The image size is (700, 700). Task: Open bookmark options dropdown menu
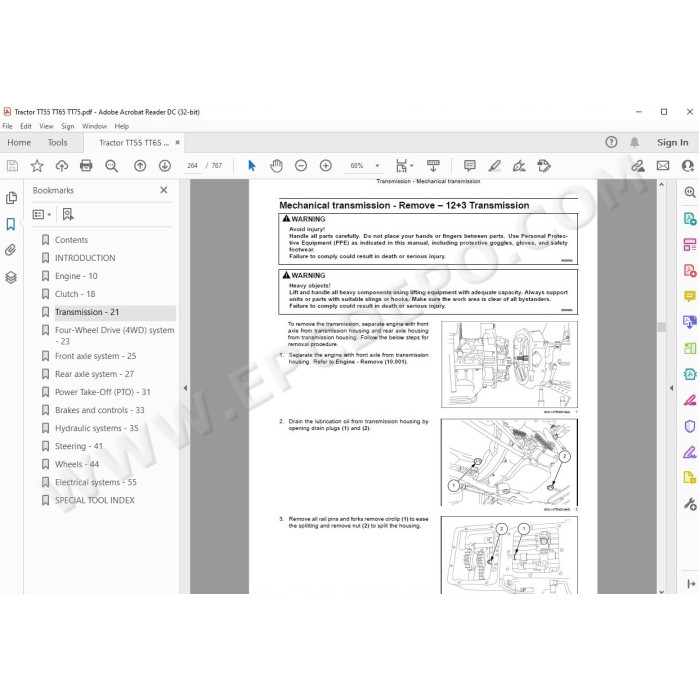(42, 215)
